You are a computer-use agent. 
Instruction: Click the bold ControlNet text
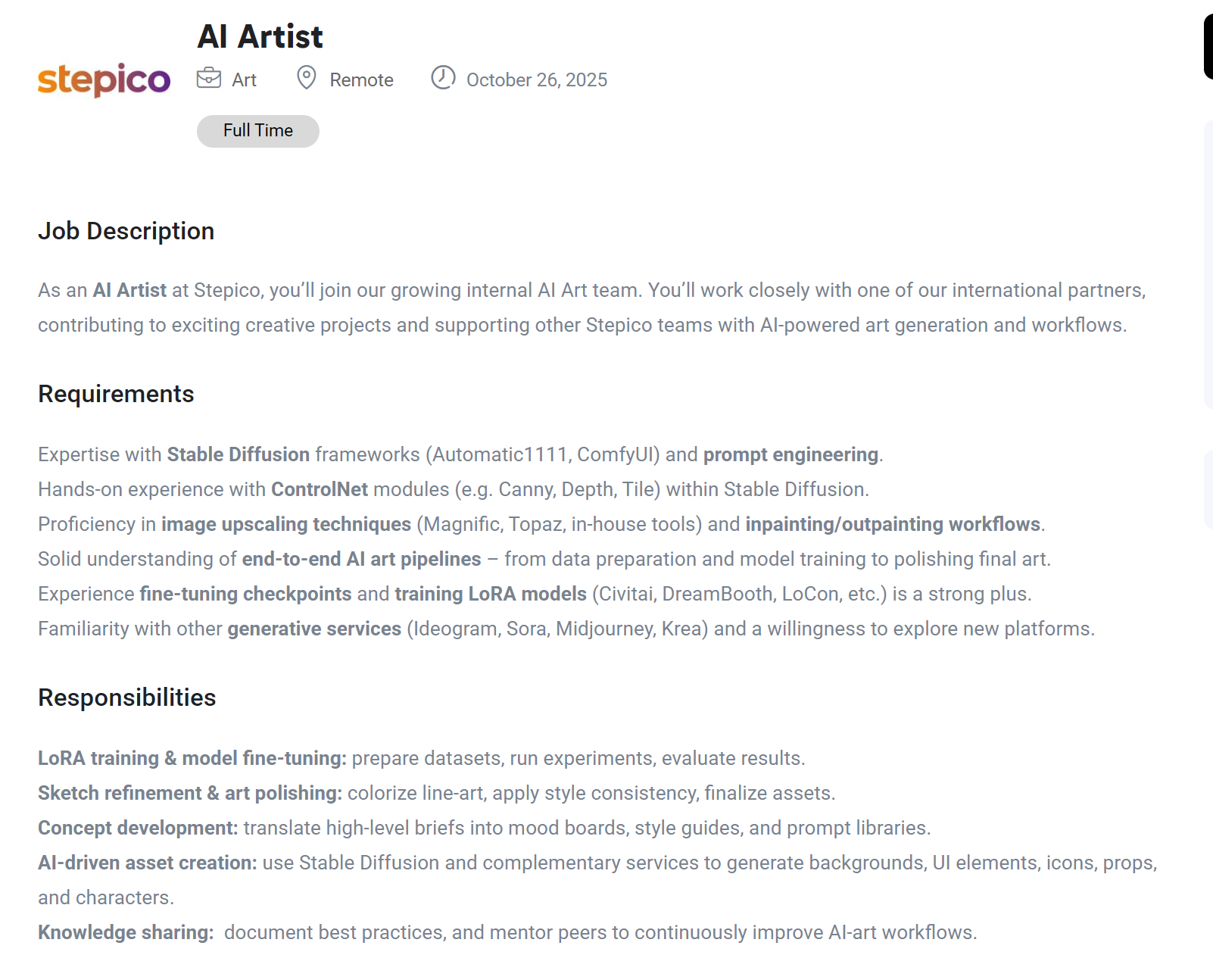click(320, 489)
